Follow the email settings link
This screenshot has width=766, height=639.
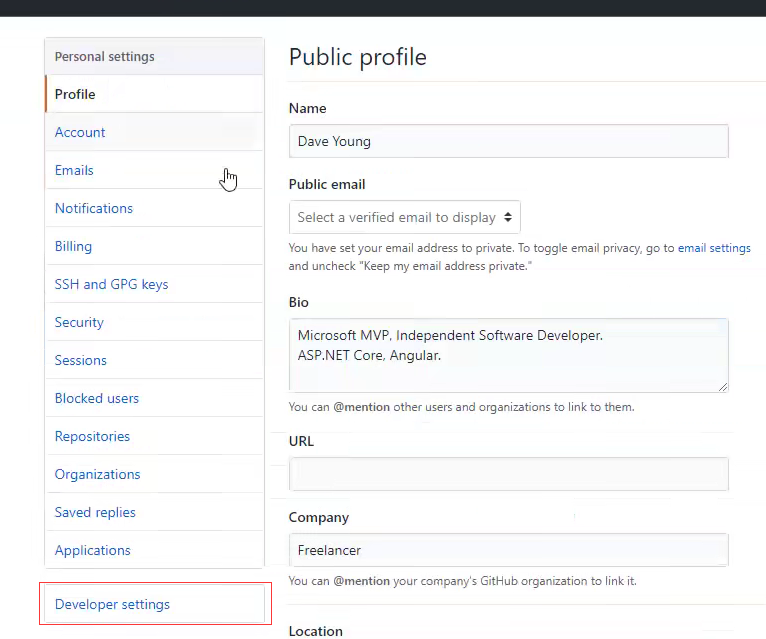tap(714, 248)
